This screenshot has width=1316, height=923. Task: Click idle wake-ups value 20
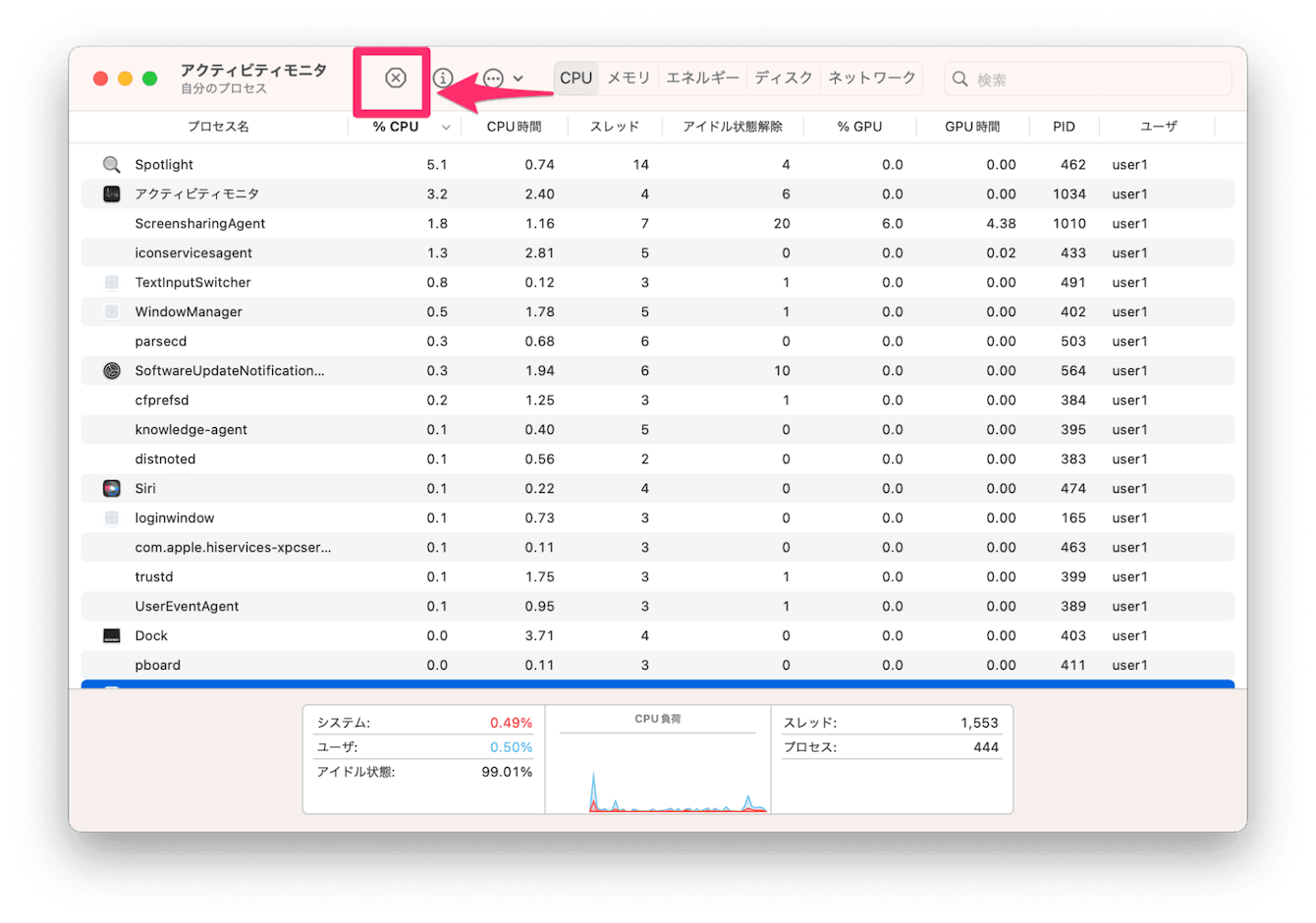782,224
